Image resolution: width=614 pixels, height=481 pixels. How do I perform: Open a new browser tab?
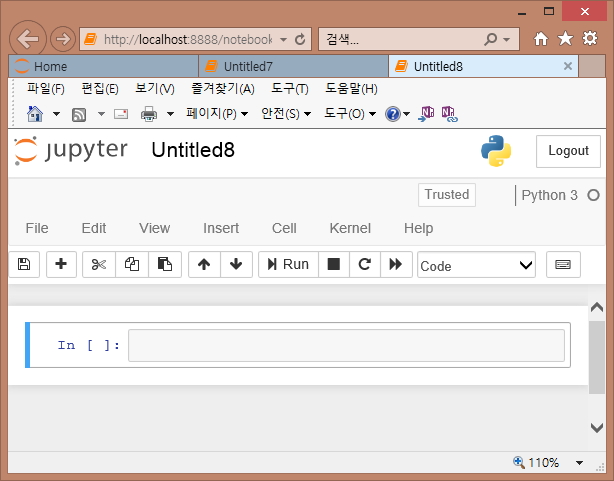(x=592, y=66)
